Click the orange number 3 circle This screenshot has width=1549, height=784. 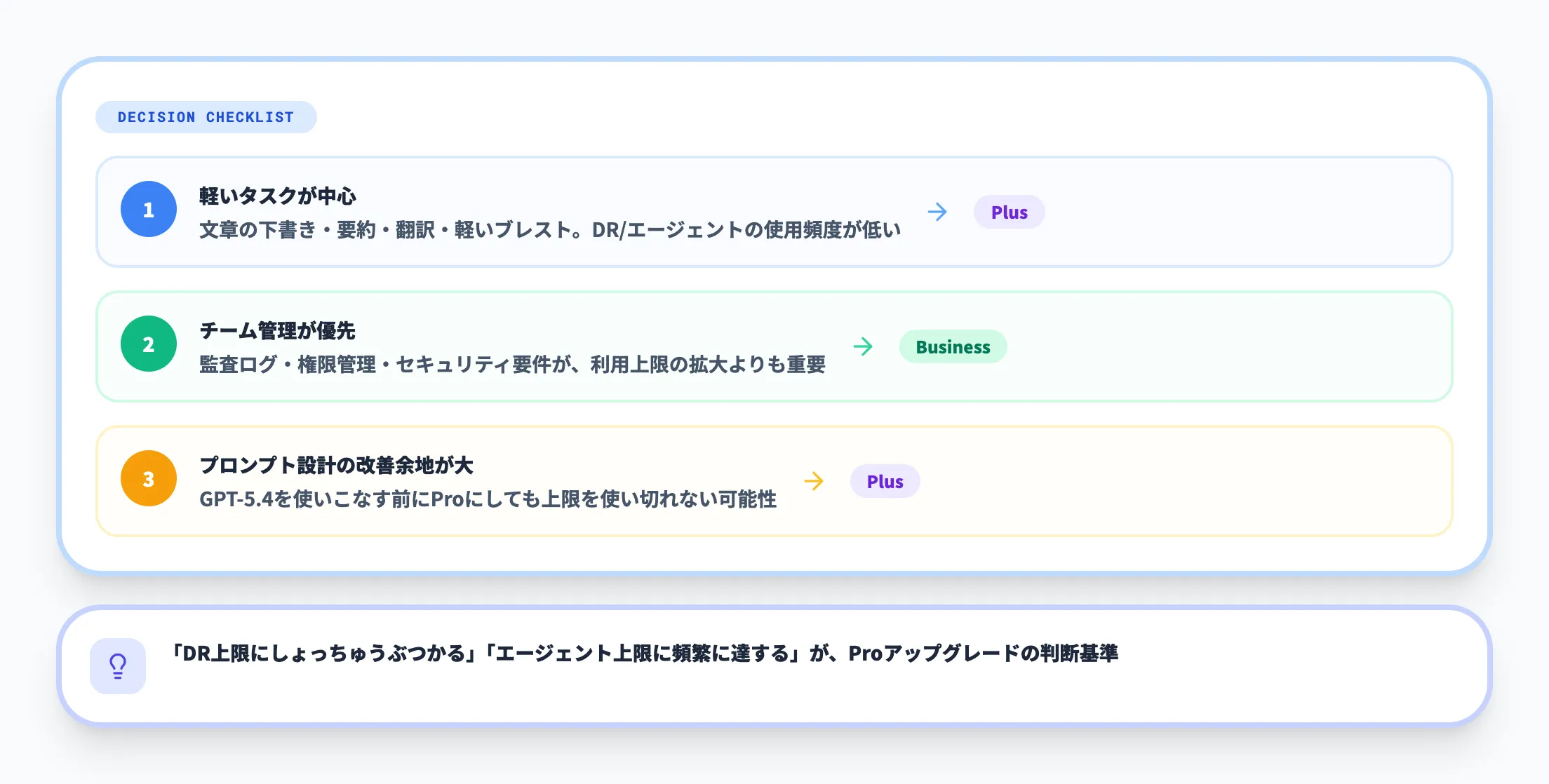149,478
